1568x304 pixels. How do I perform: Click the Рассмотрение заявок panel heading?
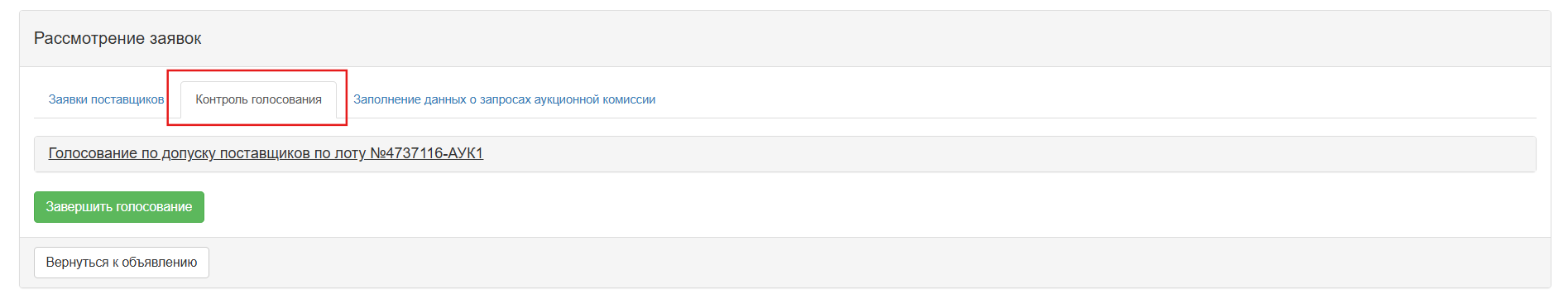click(117, 39)
